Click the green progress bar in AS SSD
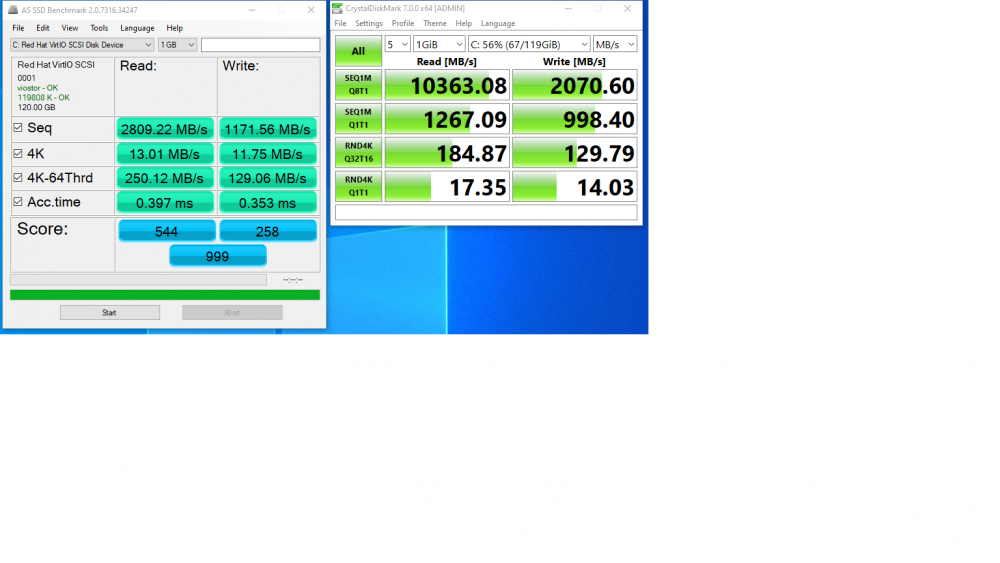Viewport: 1000px width, 563px height. click(x=165, y=295)
